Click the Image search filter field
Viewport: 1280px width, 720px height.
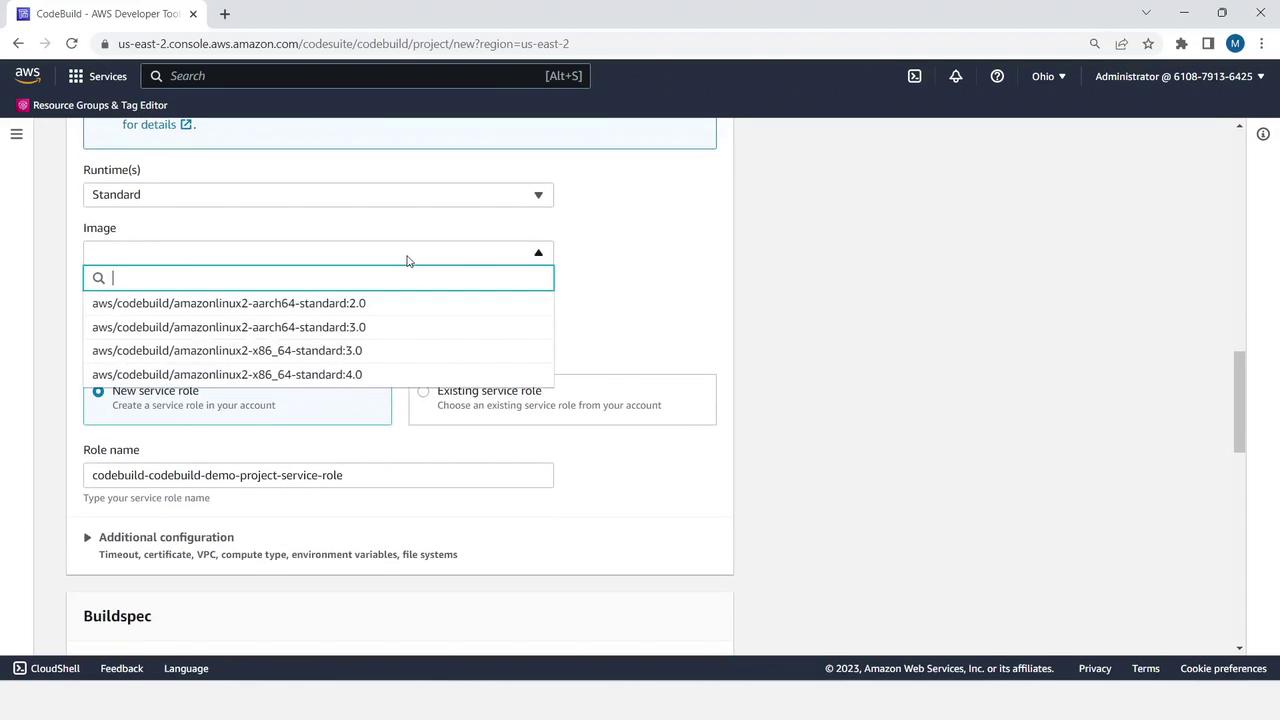pos(318,278)
